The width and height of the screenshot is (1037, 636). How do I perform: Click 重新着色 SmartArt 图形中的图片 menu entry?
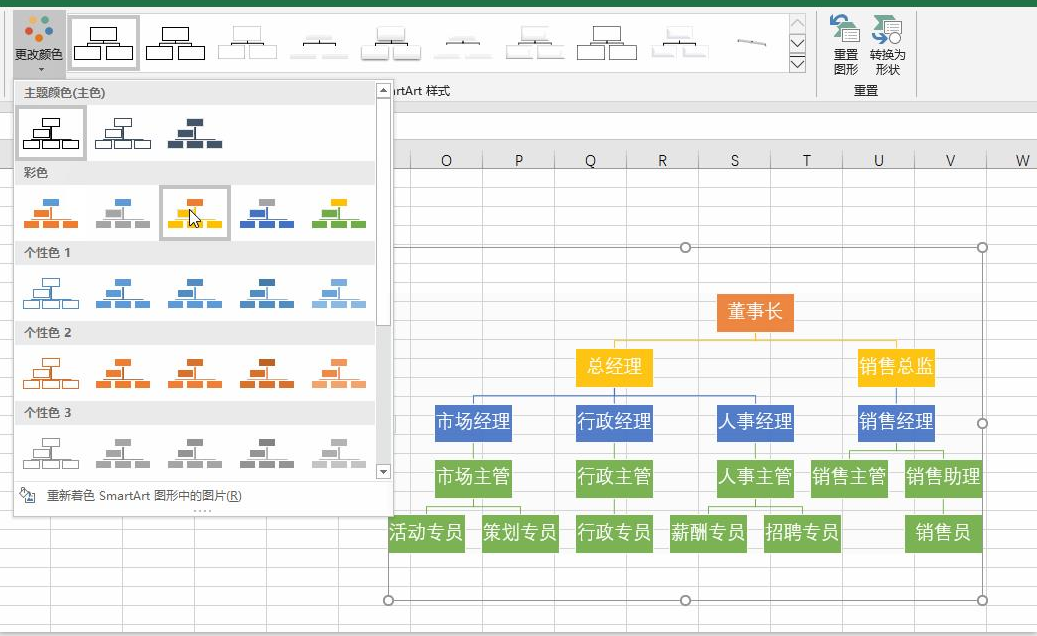143,496
